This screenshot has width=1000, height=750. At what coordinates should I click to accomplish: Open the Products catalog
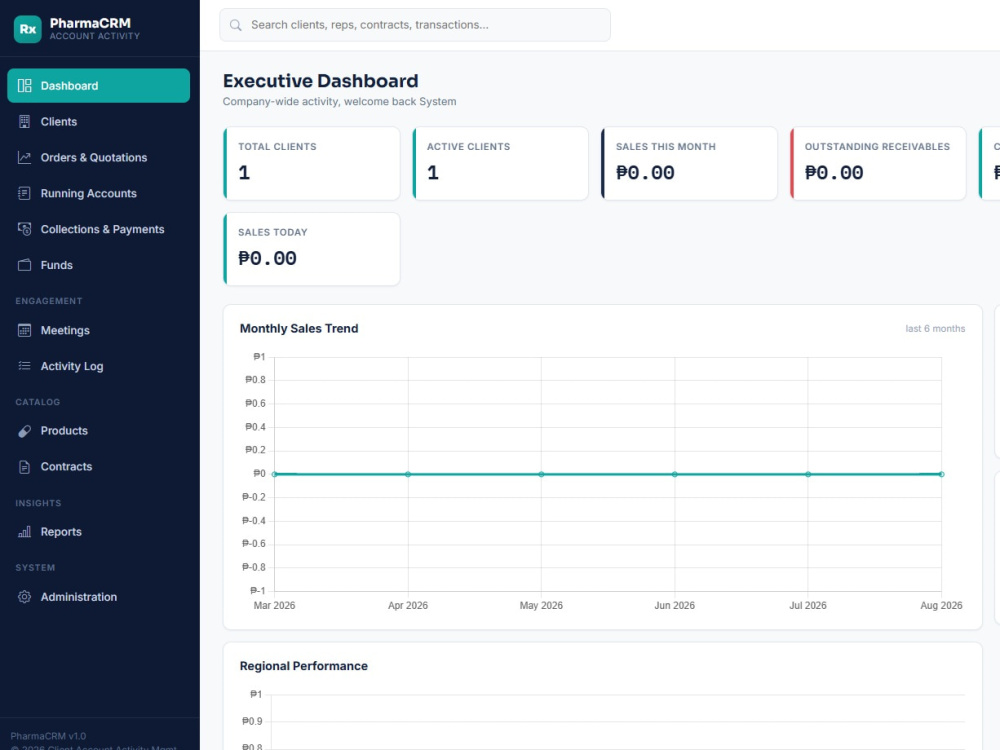tap(98, 431)
